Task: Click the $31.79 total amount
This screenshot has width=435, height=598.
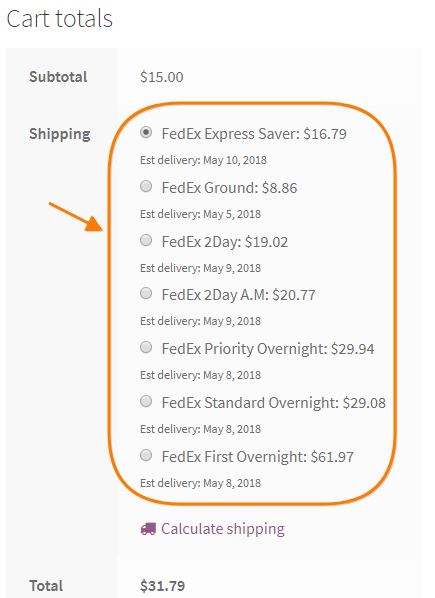Action: pos(162,586)
